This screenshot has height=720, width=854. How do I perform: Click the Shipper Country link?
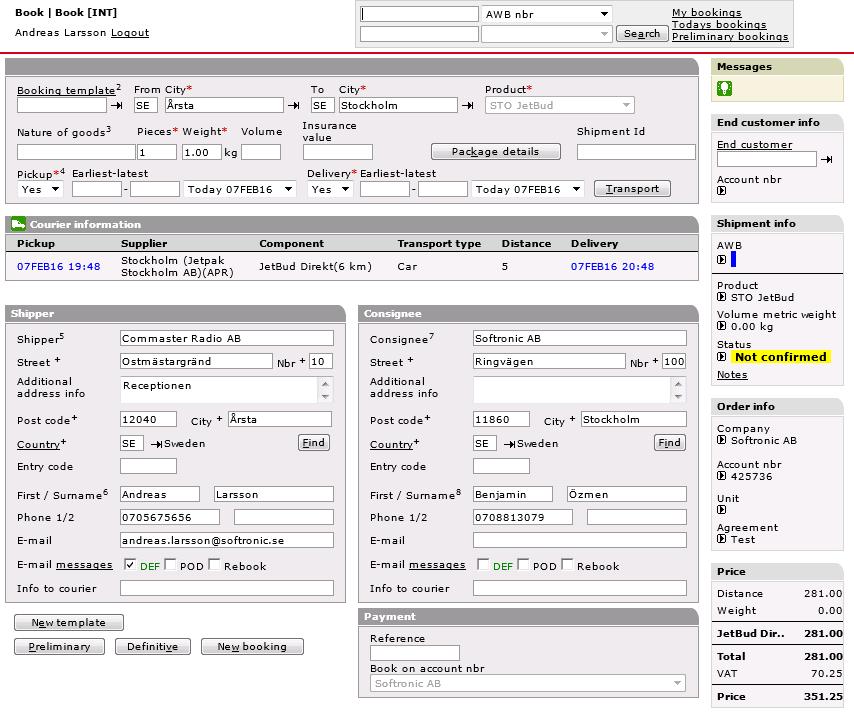pos(38,444)
